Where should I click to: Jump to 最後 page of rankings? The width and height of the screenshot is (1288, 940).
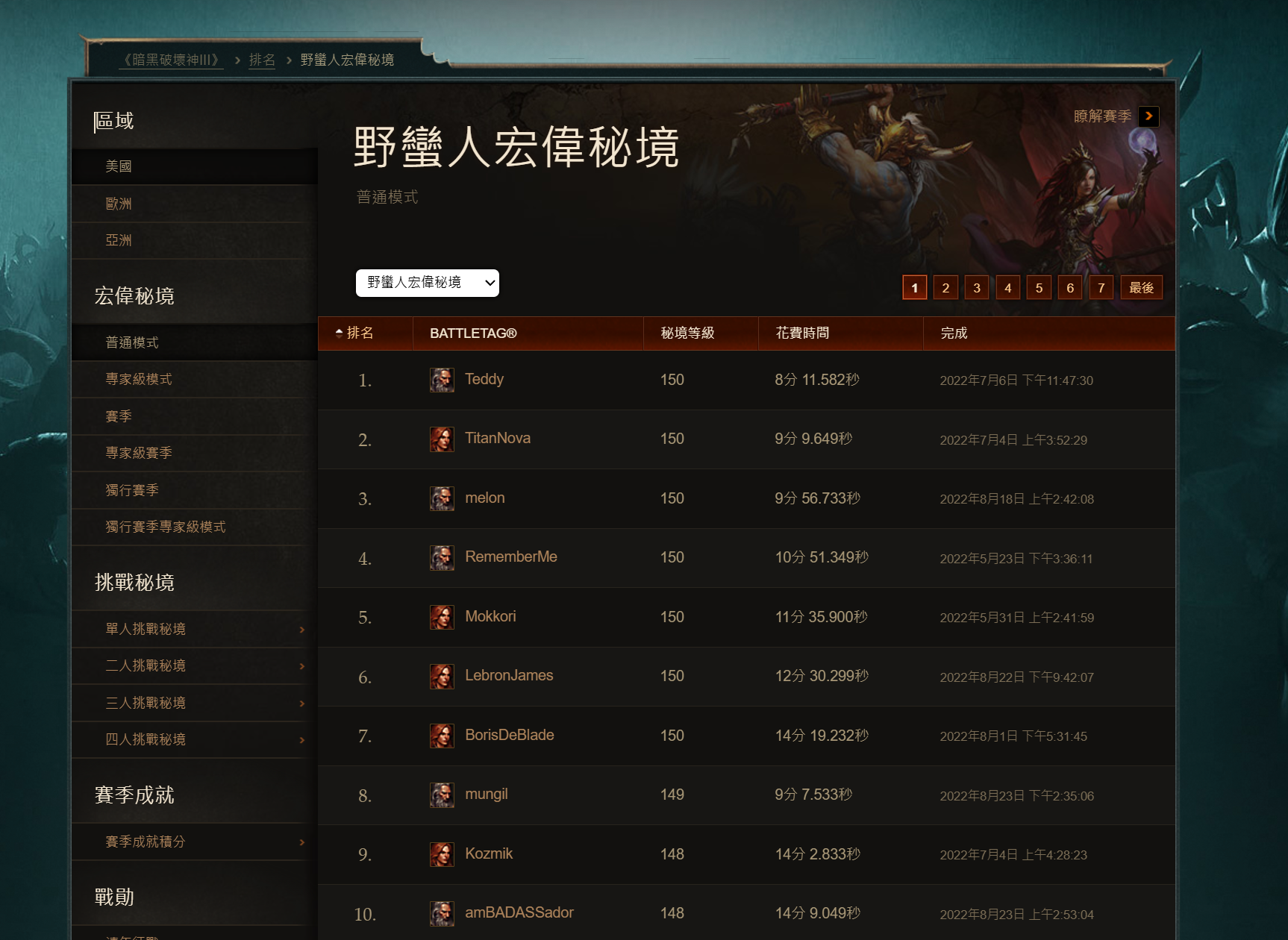click(x=1141, y=287)
